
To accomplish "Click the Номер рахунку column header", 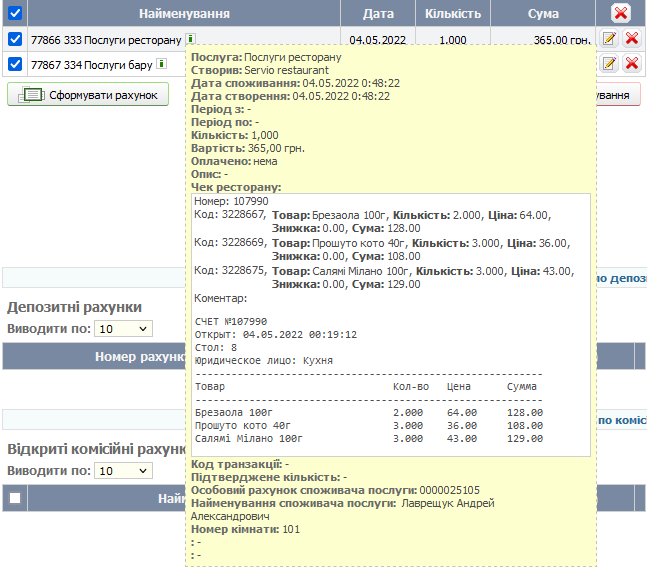I will click(140, 356).
